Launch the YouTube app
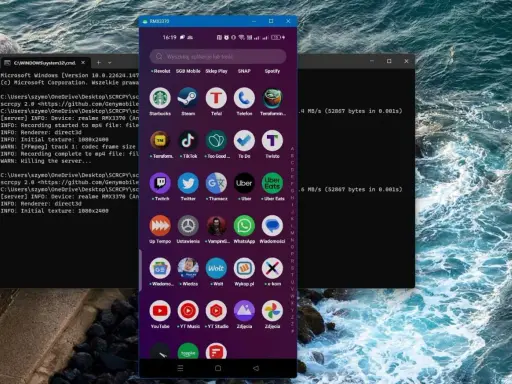This screenshot has height=384, width=512. point(160,311)
